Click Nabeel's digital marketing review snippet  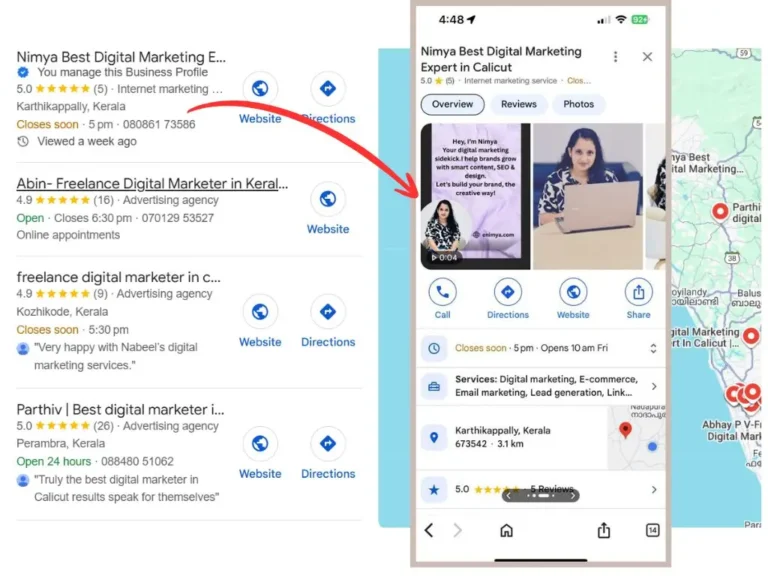click(x=116, y=356)
